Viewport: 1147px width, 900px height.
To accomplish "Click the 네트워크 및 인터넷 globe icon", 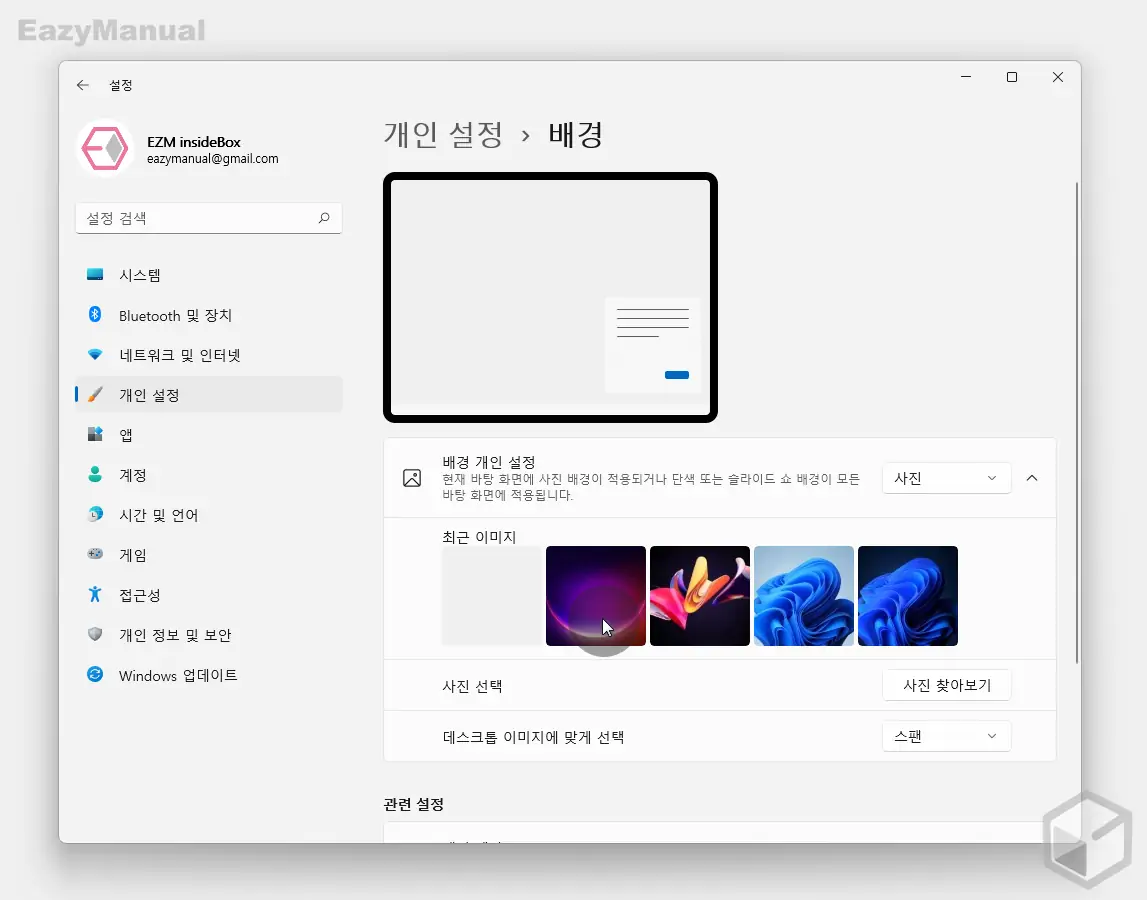I will (x=95, y=354).
